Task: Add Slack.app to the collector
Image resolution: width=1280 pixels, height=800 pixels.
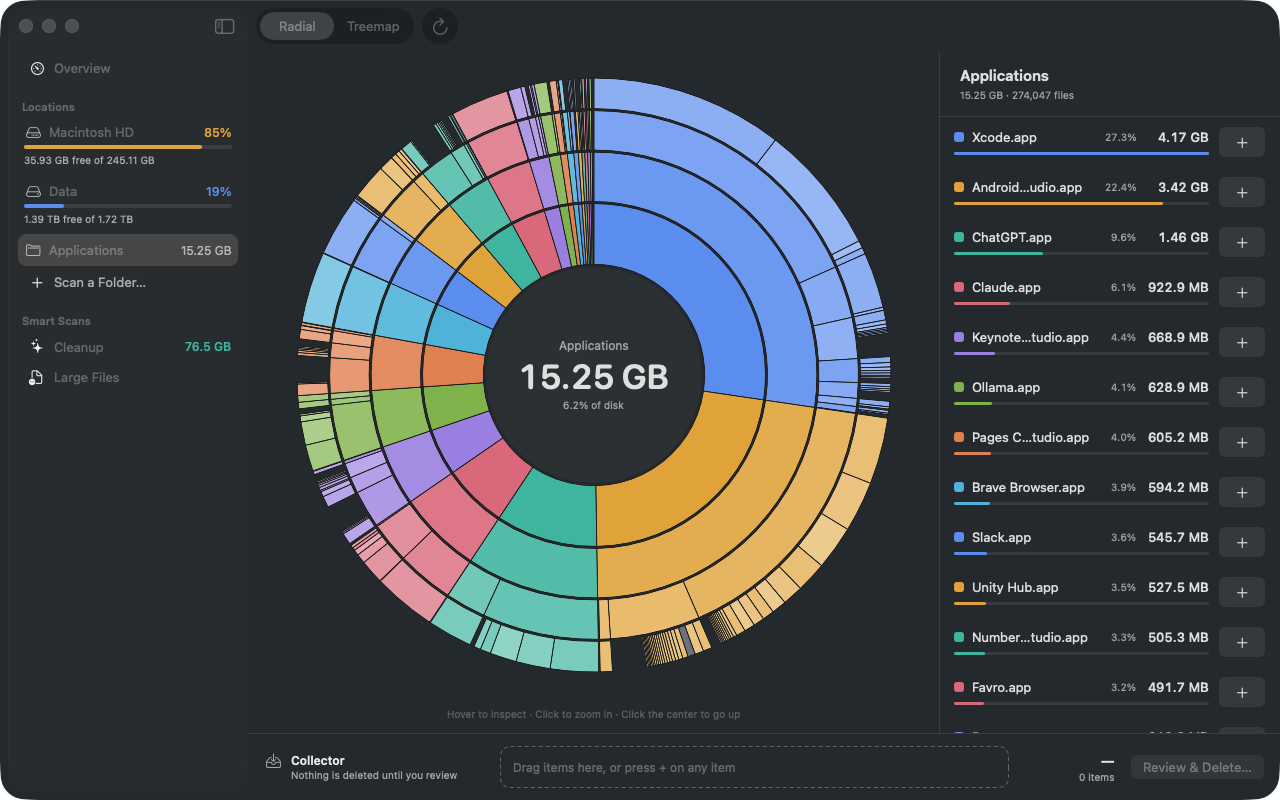Action: (1242, 543)
